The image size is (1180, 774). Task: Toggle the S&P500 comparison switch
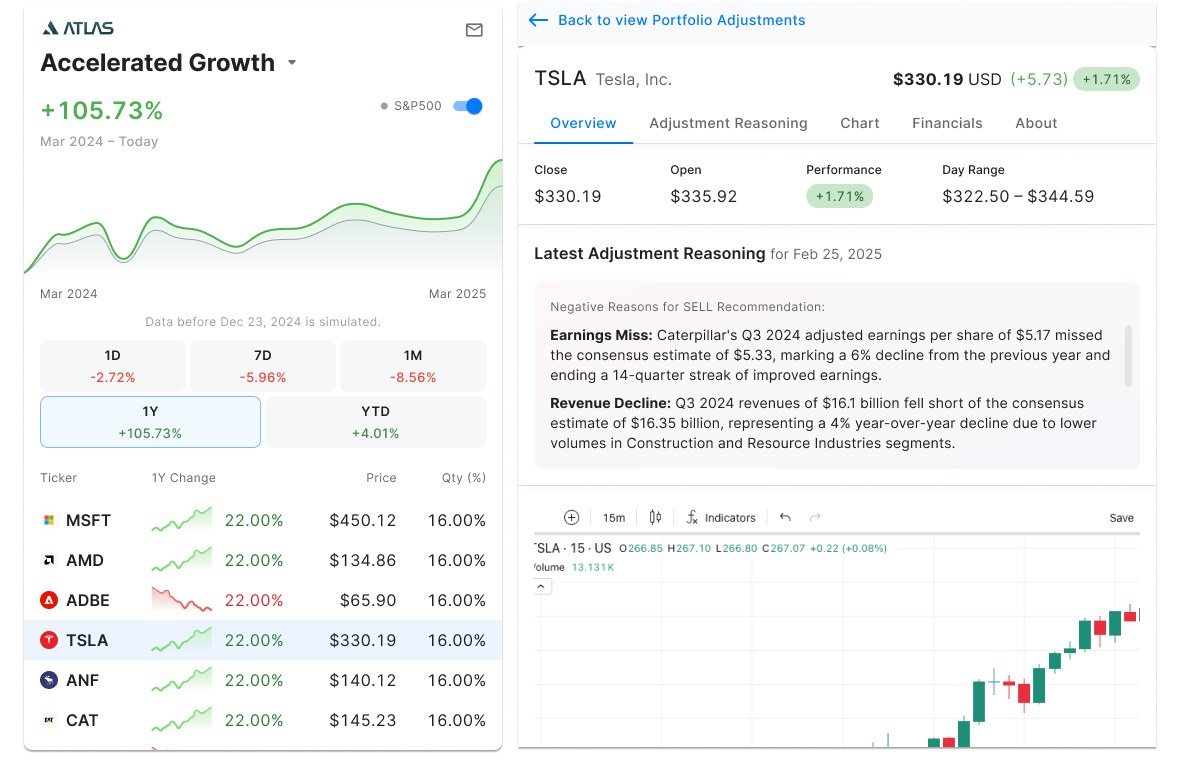[x=467, y=106]
